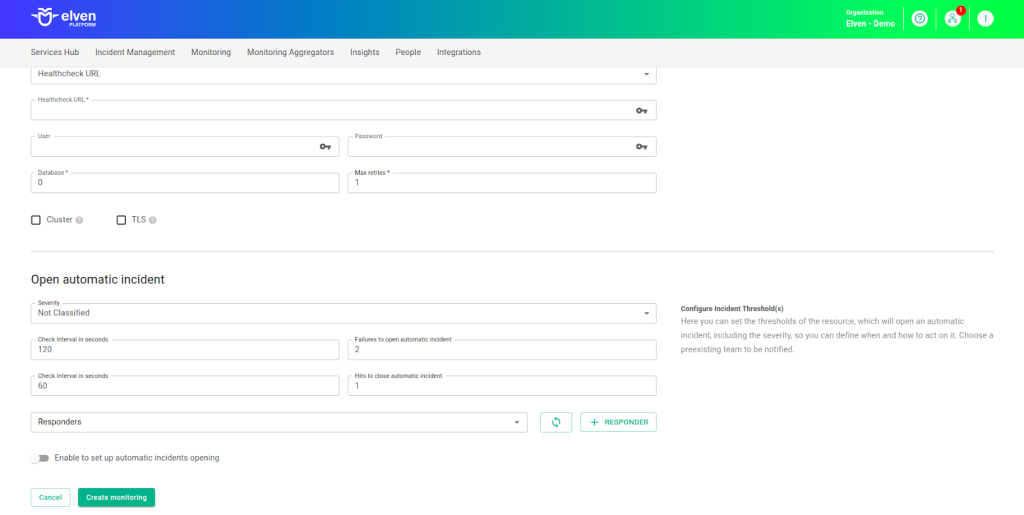Click the Max retries input field
This screenshot has width=1024, height=515.
point(502,183)
